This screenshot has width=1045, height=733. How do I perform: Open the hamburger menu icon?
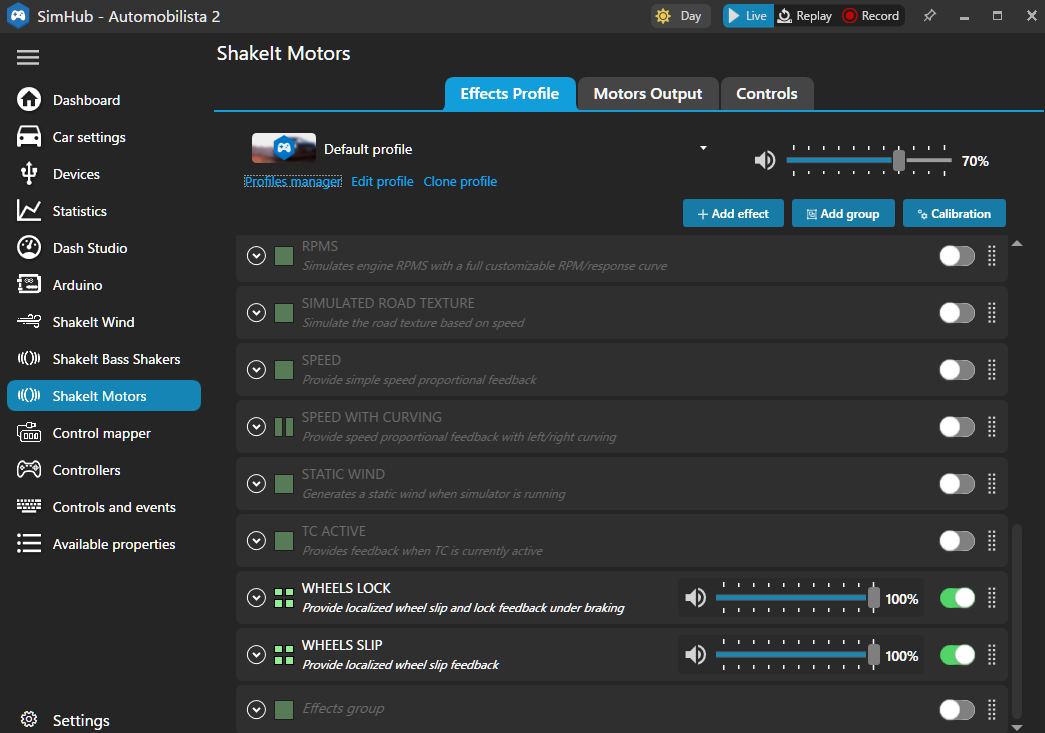pos(28,57)
